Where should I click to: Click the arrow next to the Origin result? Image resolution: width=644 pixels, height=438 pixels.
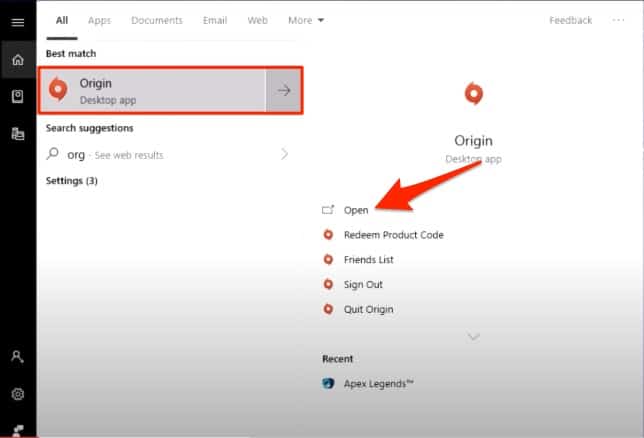point(284,90)
